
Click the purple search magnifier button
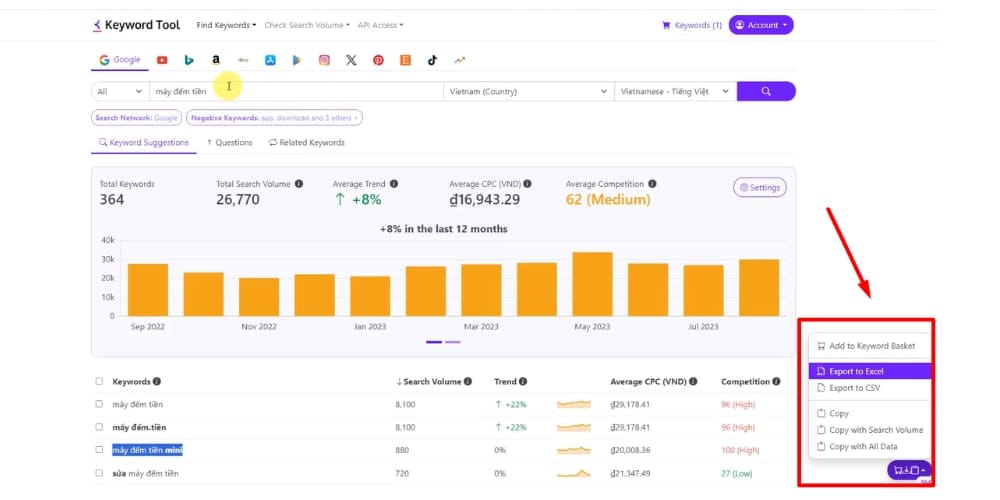(x=766, y=91)
